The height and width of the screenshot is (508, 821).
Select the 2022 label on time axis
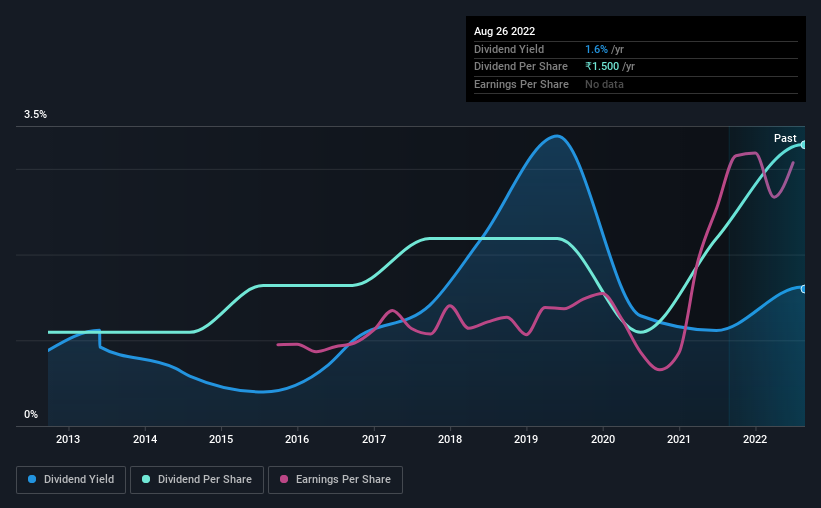click(755, 439)
